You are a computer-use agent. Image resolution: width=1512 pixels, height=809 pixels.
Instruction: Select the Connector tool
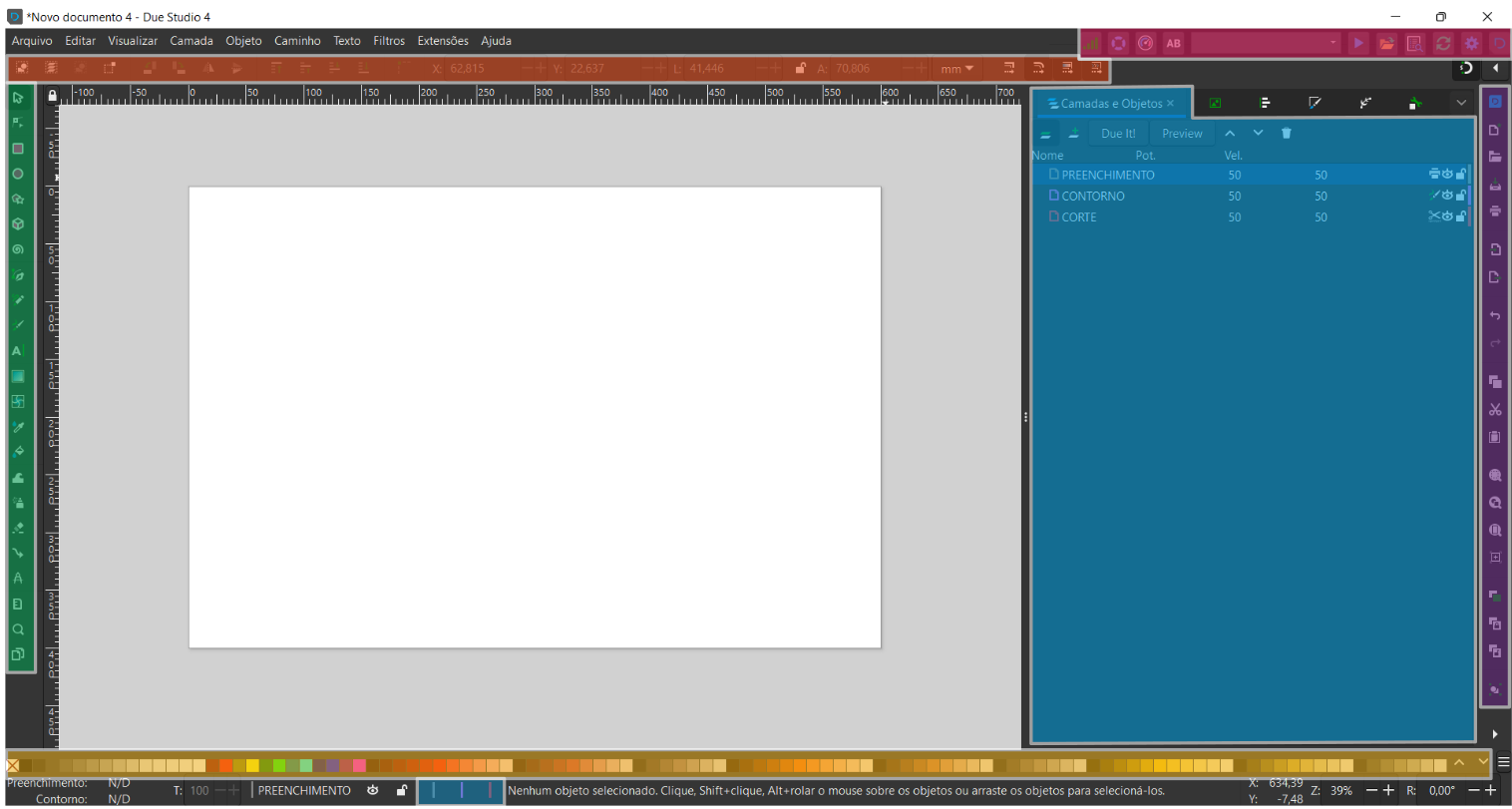coord(18,553)
